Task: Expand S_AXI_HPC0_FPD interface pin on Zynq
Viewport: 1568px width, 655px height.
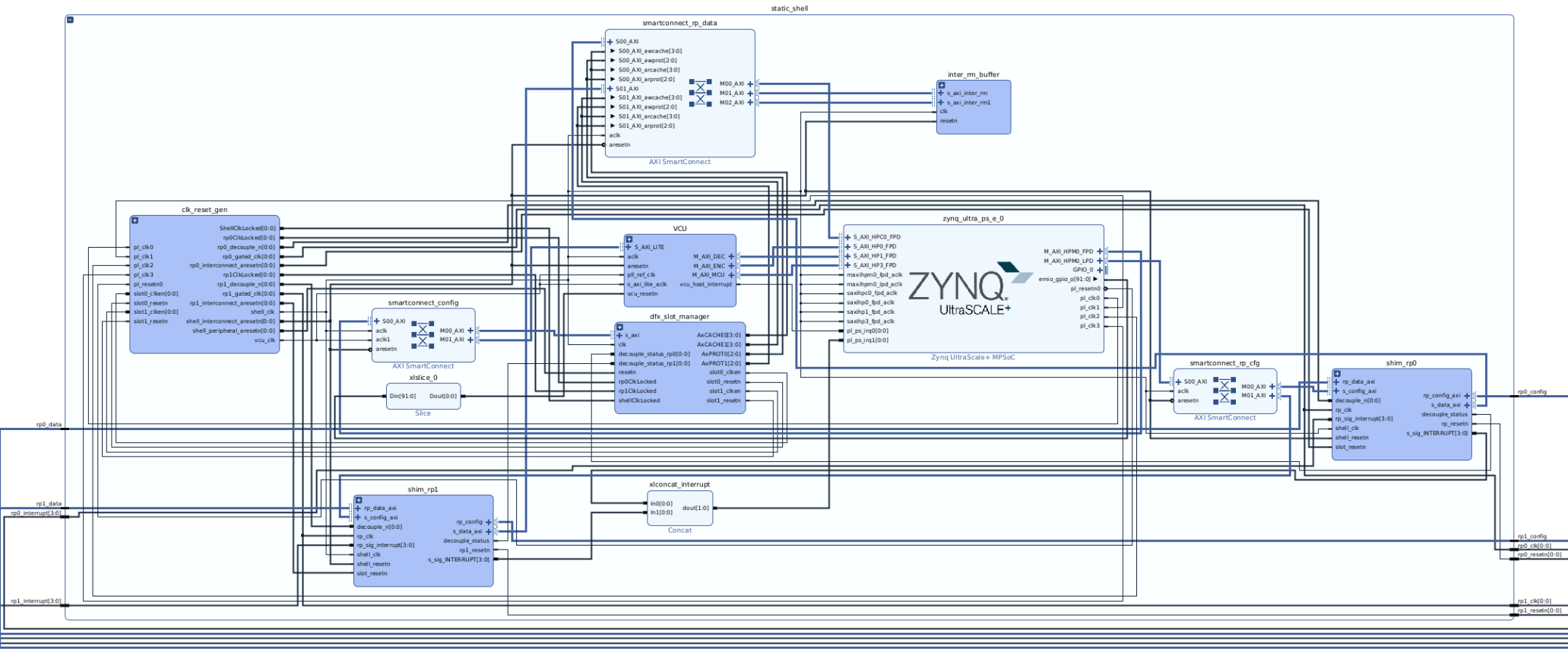Action: (x=848, y=237)
